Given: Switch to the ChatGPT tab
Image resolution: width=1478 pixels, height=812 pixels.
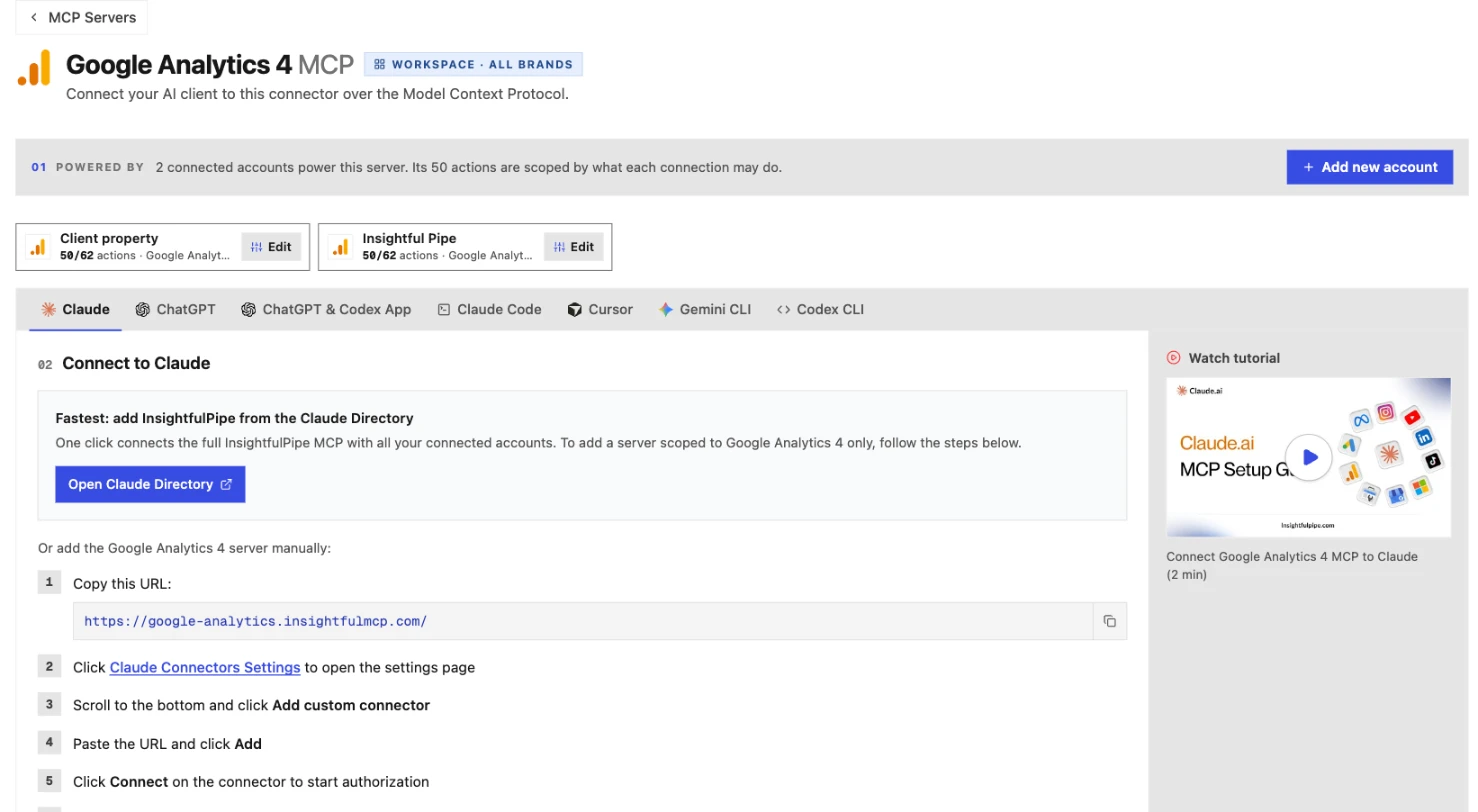Looking at the screenshot, I should coord(176,310).
